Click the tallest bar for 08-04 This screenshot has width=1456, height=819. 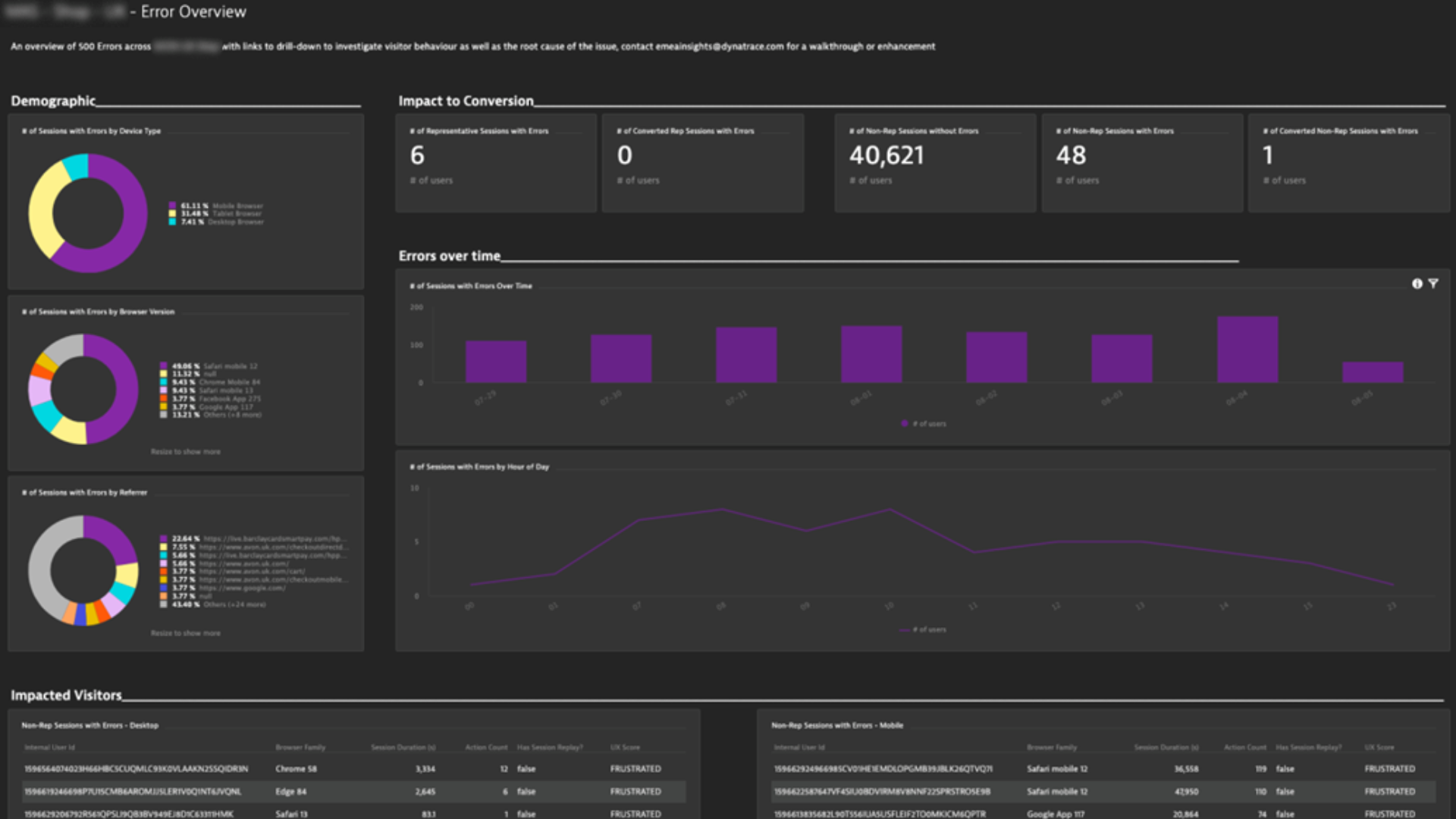1247,350
